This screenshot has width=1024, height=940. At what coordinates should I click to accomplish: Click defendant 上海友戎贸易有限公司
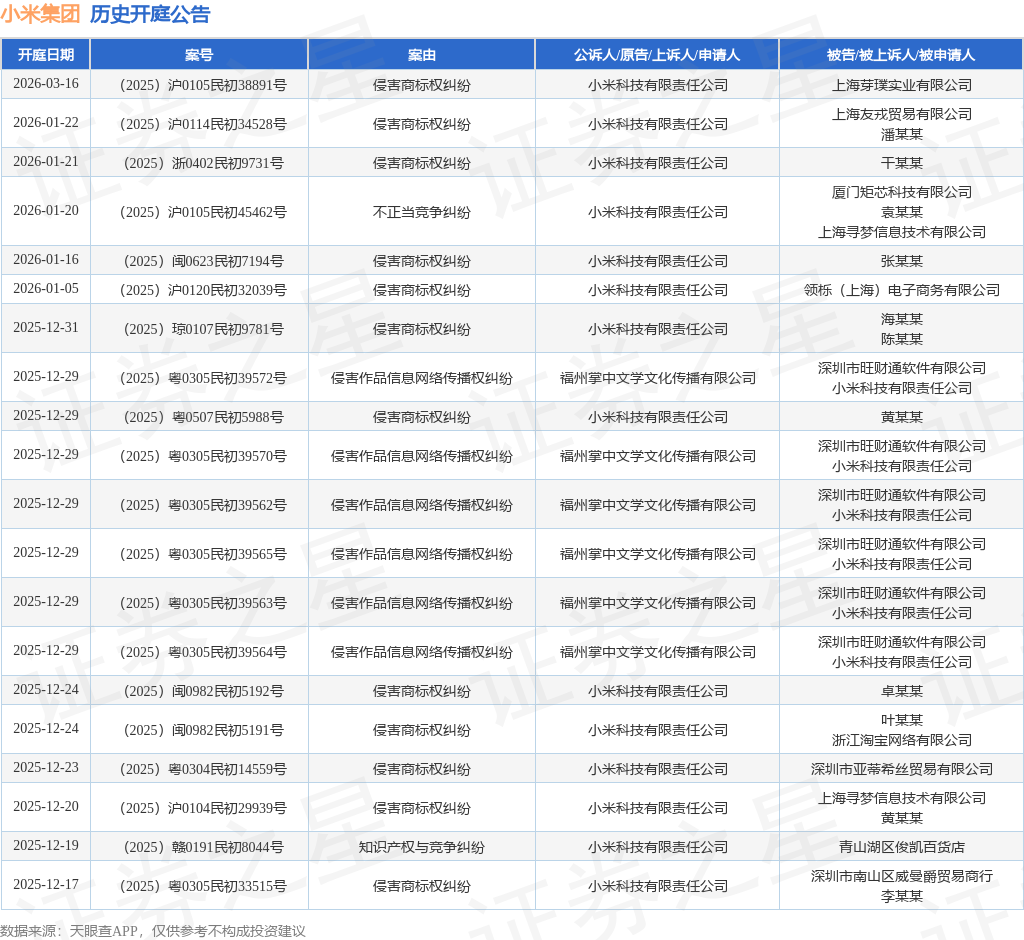[902, 114]
